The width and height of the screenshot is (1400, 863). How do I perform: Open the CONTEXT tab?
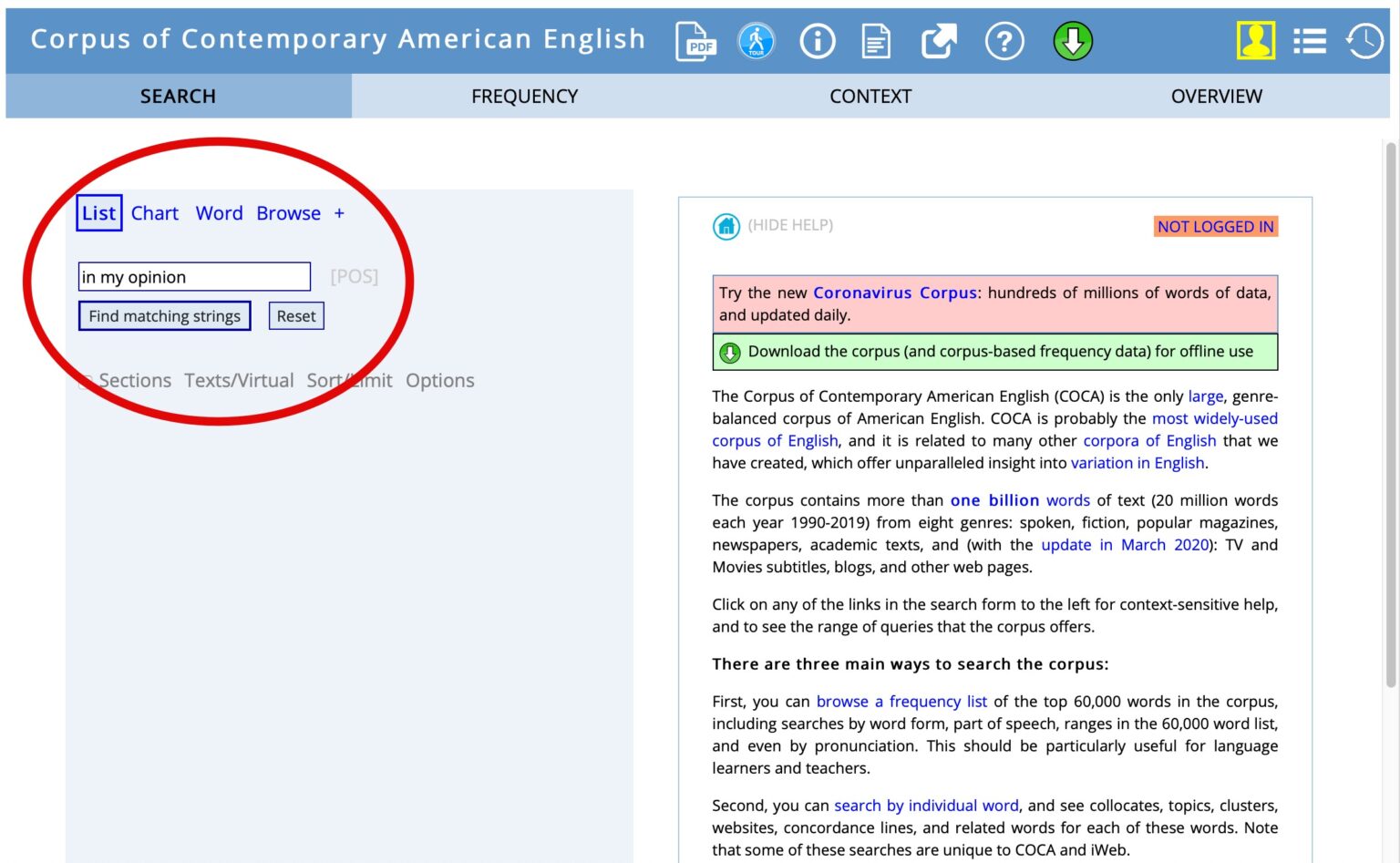tap(870, 96)
